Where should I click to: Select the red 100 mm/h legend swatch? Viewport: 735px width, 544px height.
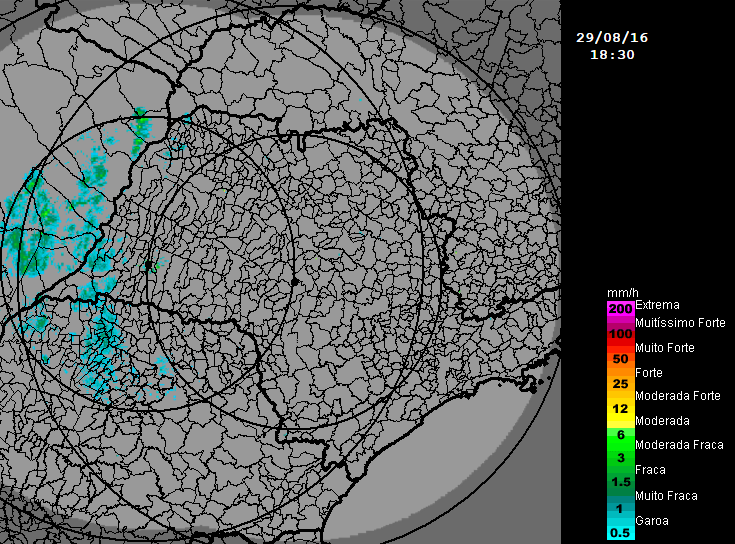click(620, 334)
